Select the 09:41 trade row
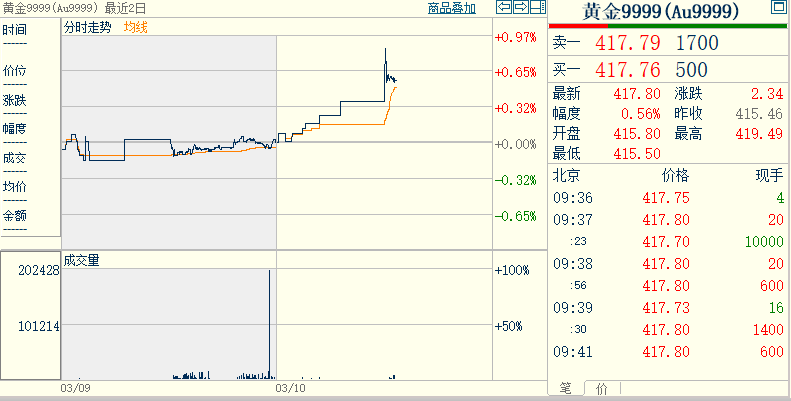The height and width of the screenshot is (401, 791). coord(668,352)
